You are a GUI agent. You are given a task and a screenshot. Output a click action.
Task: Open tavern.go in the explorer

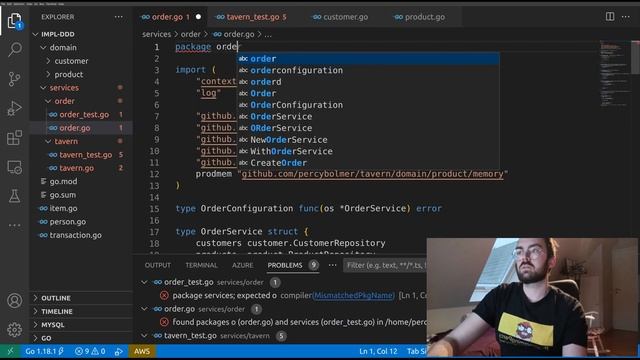coord(76,168)
